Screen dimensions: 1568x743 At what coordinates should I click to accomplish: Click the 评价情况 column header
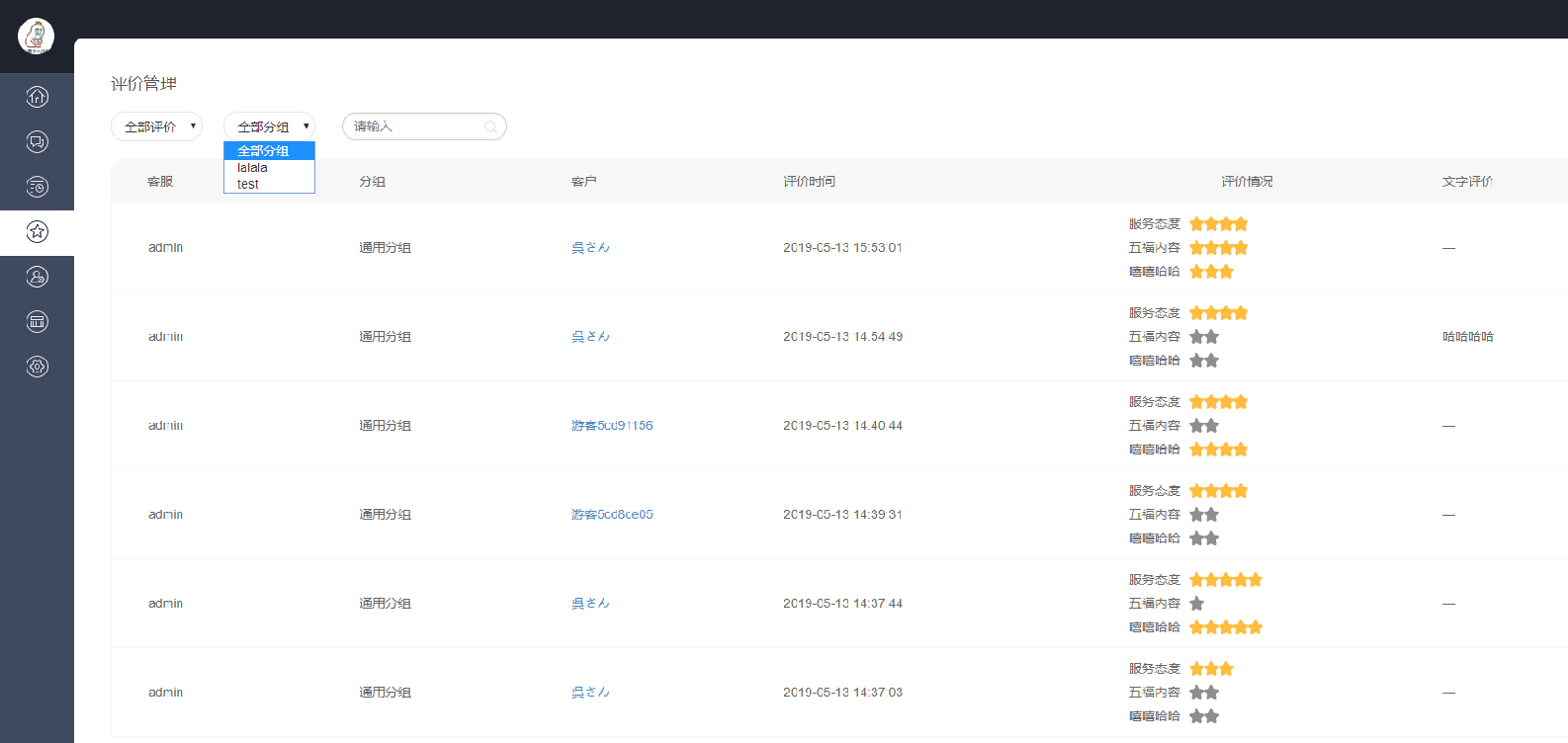(x=1247, y=182)
